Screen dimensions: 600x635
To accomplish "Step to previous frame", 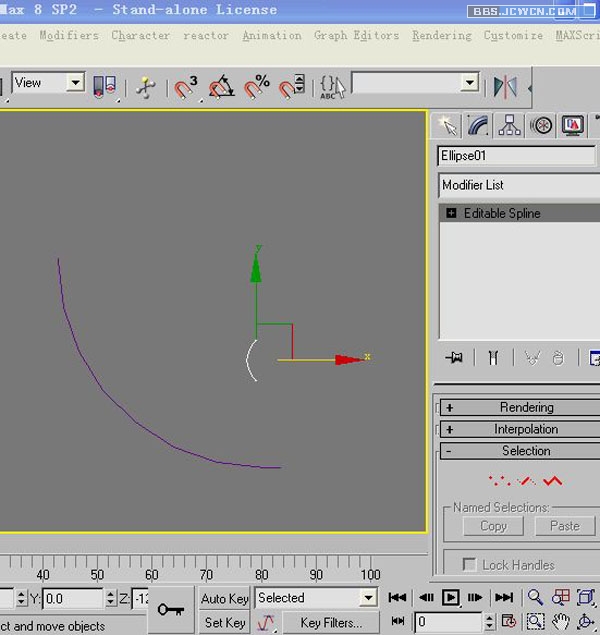I will 426,597.
